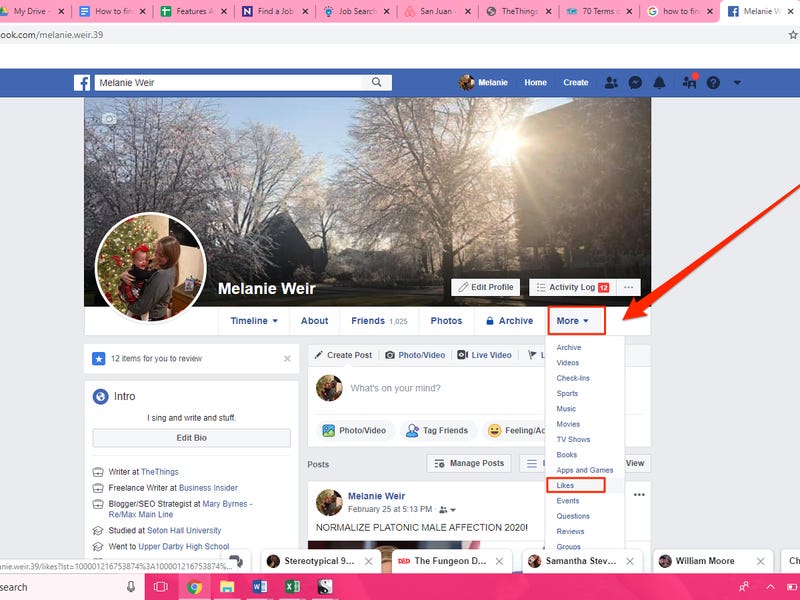The image size is (800, 600).
Task: Click the camera icon on cover photo
Action: (x=108, y=118)
